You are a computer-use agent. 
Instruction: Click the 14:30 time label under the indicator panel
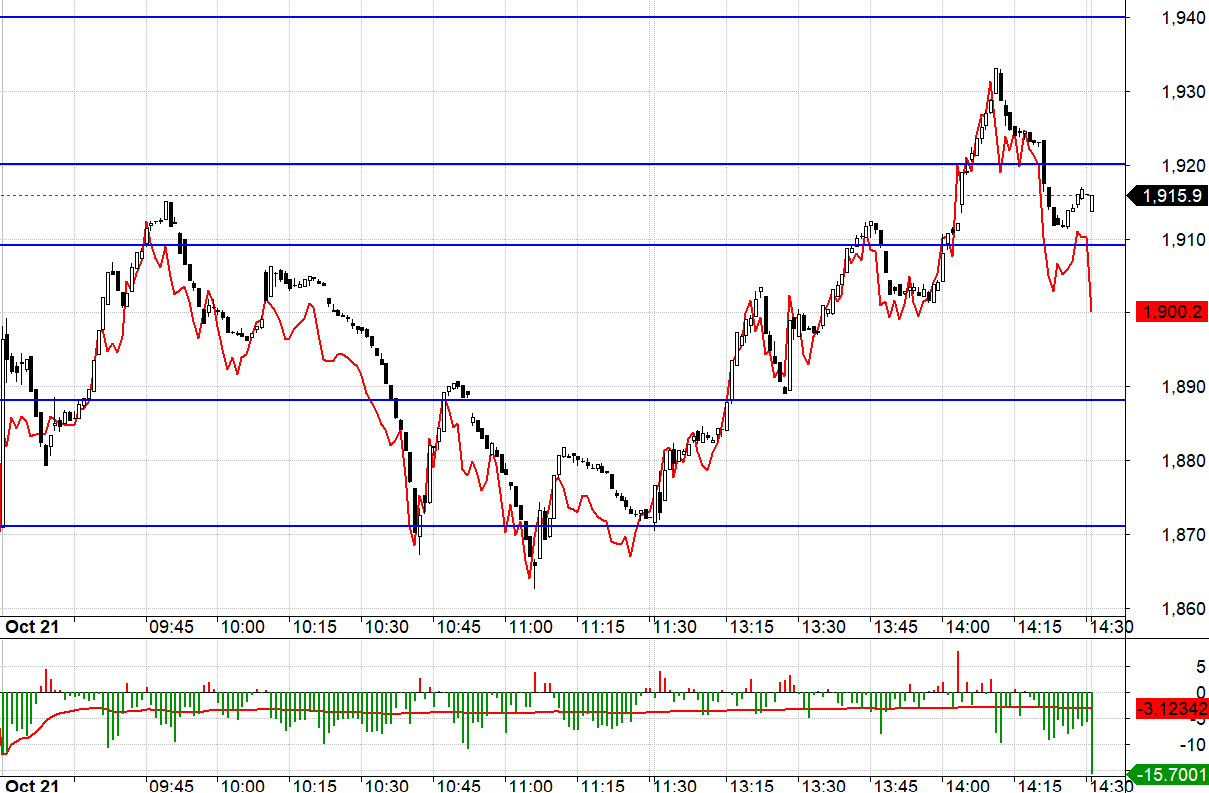coord(1109,783)
